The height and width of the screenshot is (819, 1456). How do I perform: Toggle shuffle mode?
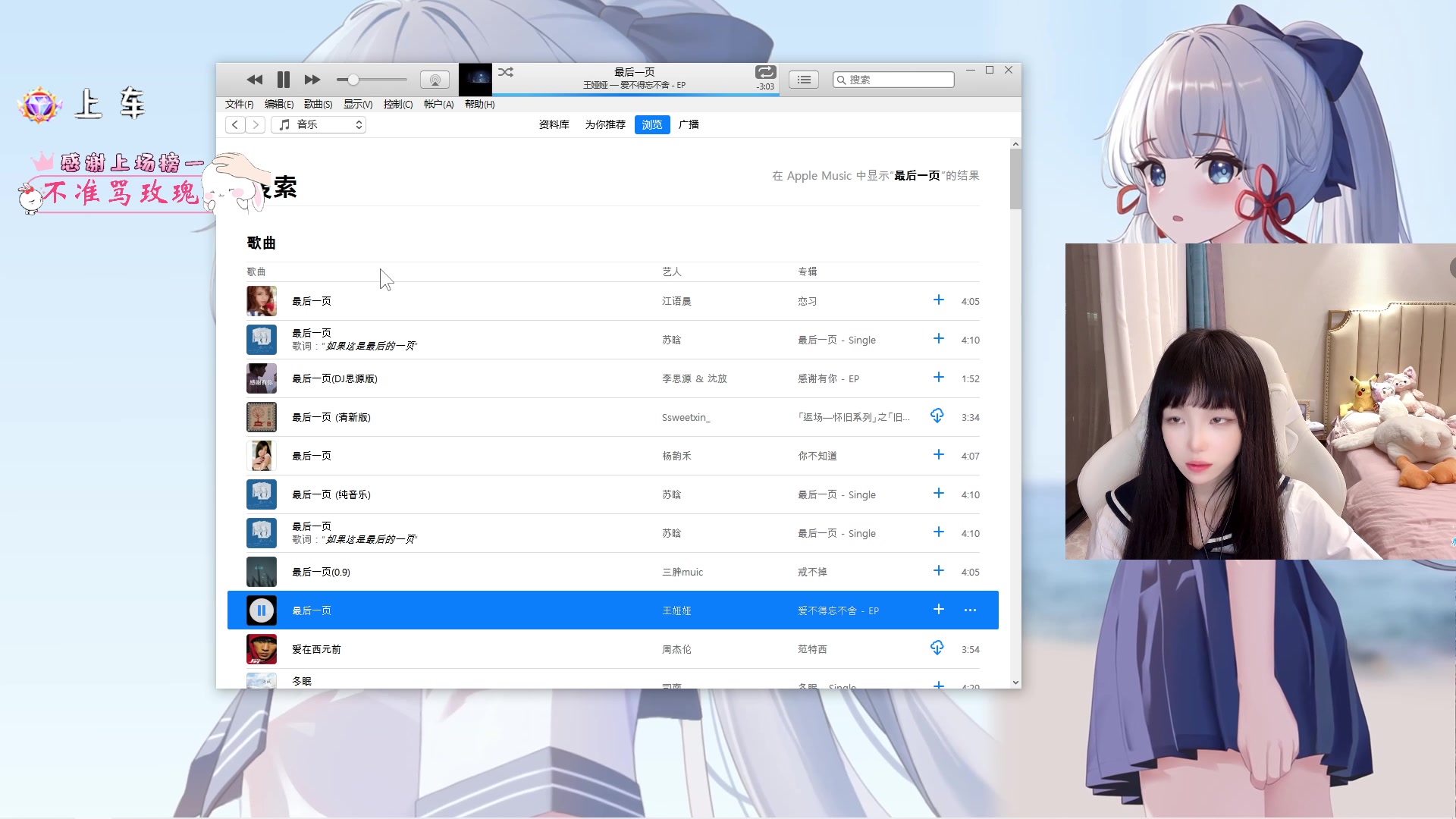pos(506,72)
